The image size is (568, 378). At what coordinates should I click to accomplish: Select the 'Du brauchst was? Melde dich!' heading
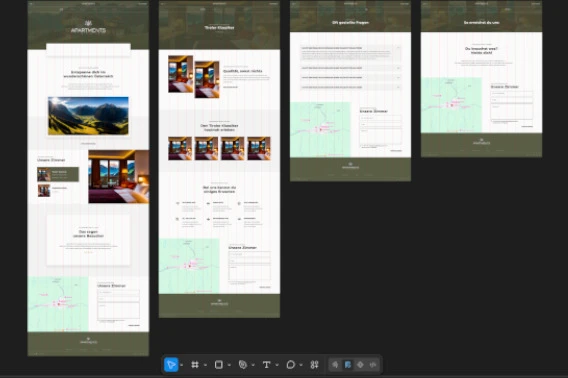(481, 50)
